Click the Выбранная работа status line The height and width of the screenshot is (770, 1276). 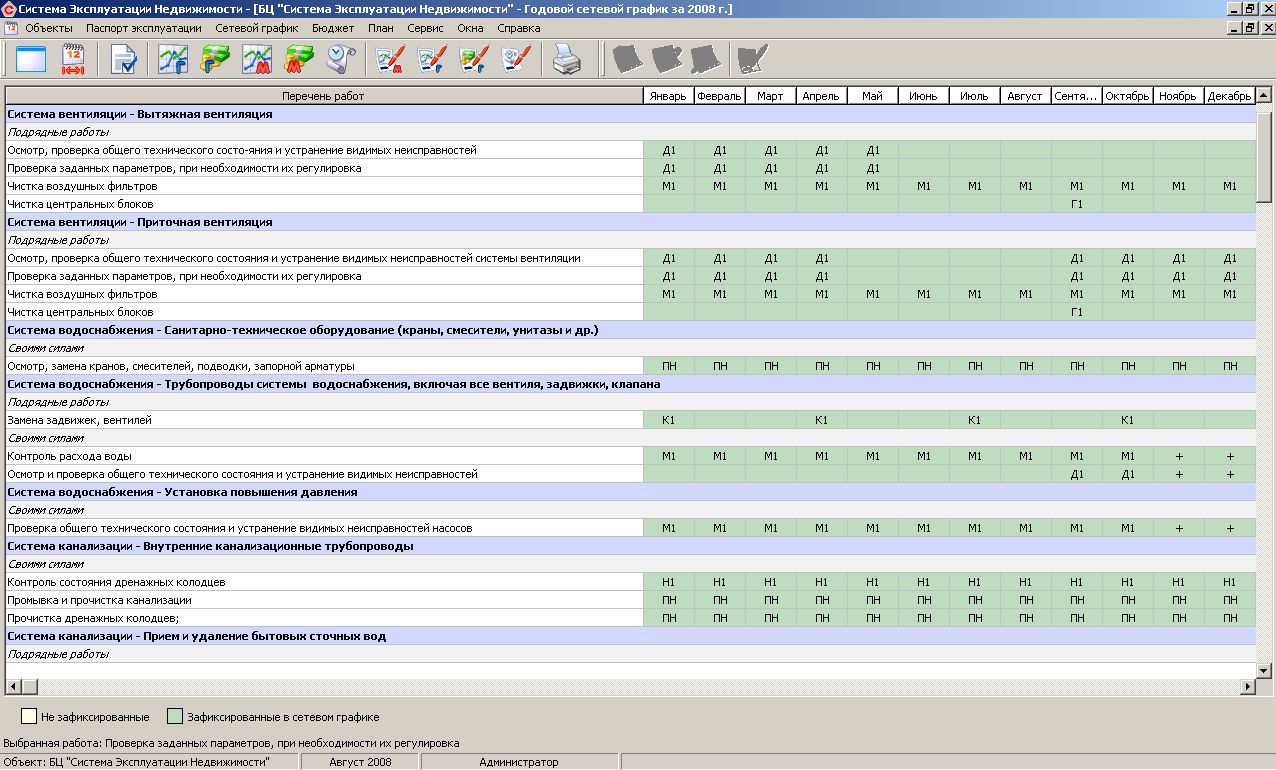coord(231,743)
